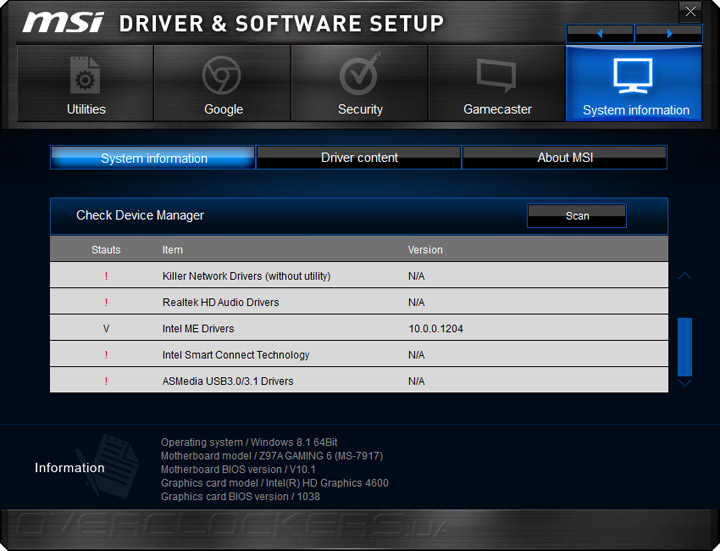Screen dimensions: 720x551
Task: Select the Intel ME Drivers row
Action: tap(359, 328)
